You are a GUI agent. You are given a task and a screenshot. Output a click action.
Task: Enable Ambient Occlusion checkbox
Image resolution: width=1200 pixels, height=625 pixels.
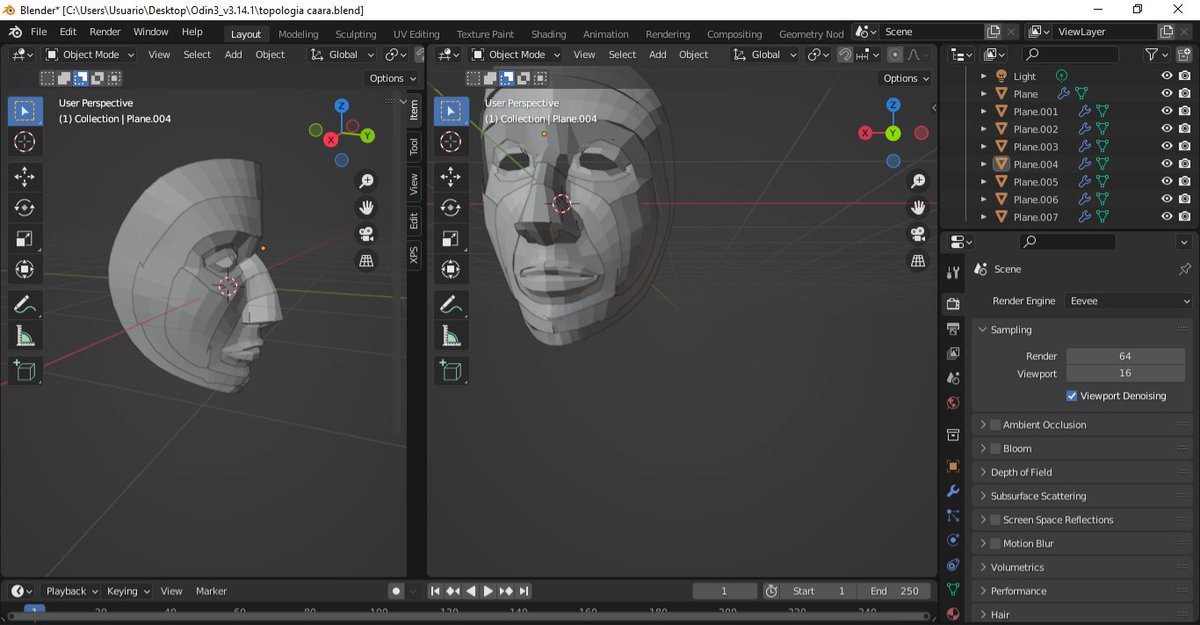[995, 425]
